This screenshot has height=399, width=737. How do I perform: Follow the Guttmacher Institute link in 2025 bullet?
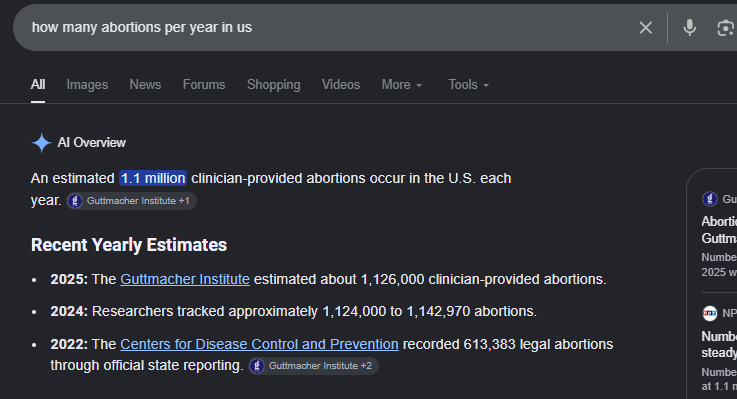pos(185,279)
